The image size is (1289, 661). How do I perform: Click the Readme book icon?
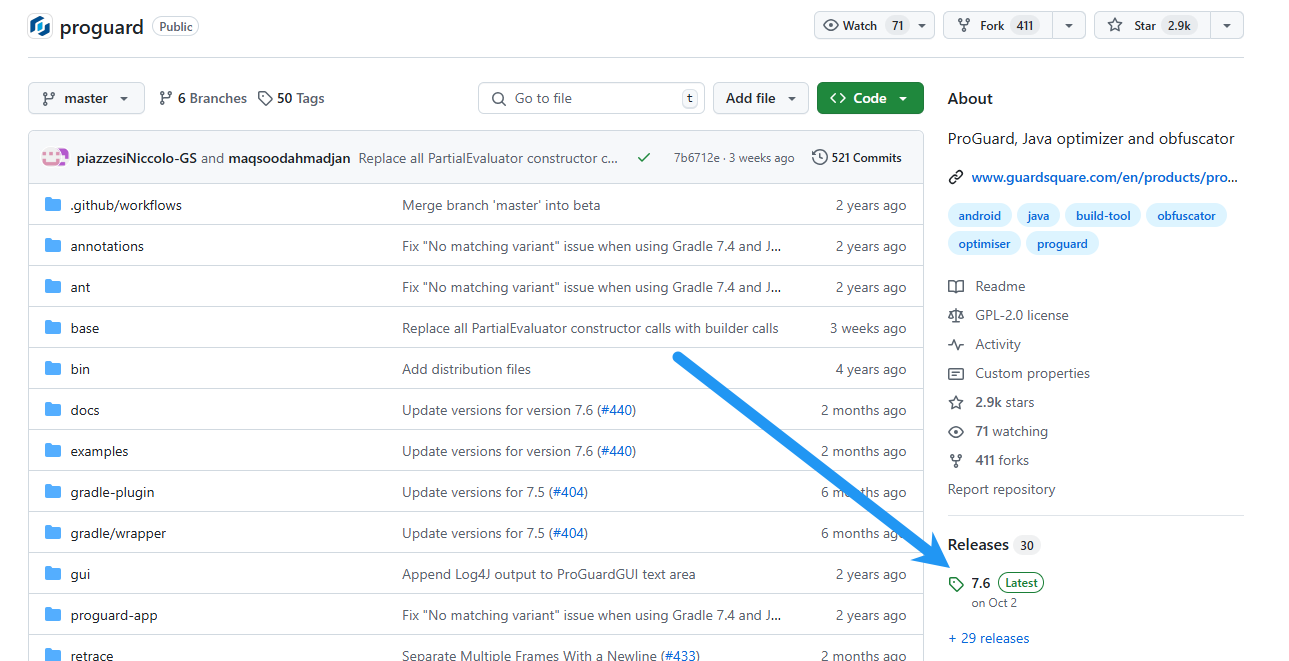957,286
